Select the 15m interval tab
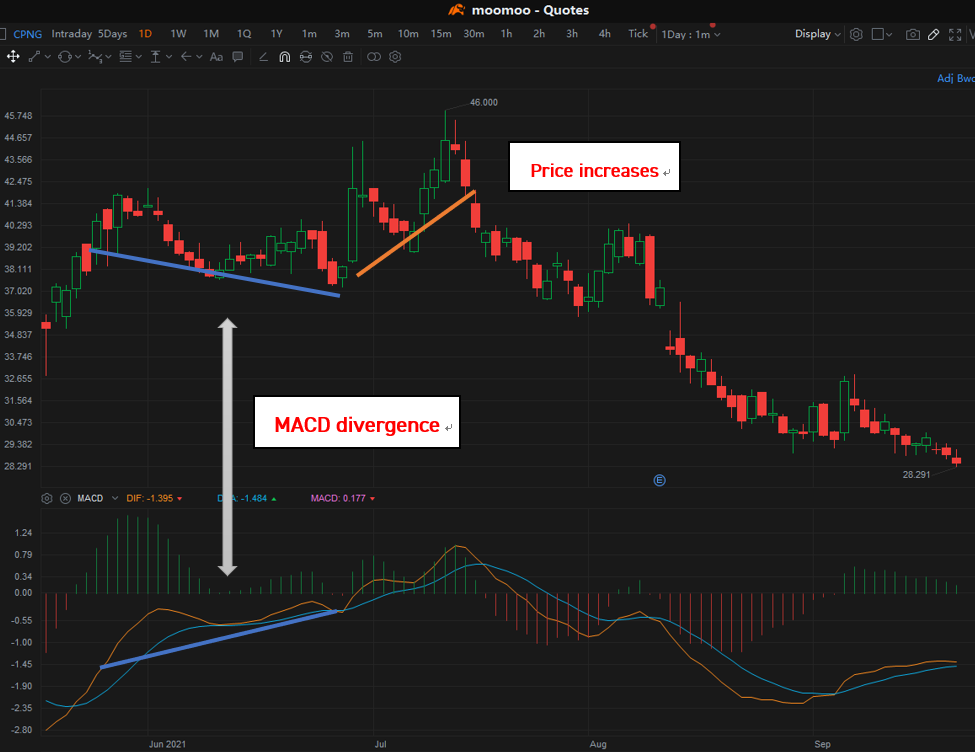The width and height of the screenshot is (975, 752). click(441, 34)
